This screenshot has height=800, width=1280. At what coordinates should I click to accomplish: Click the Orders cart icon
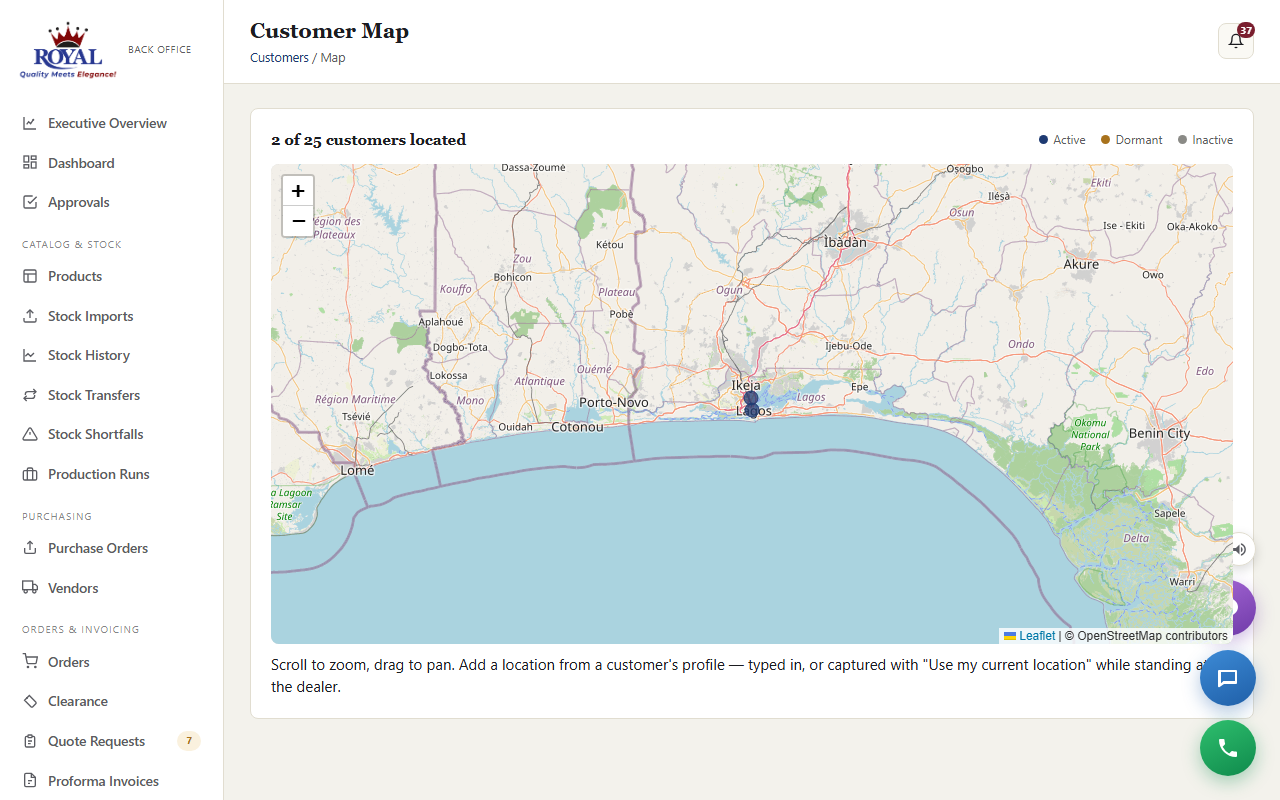pyautogui.click(x=30, y=662)
